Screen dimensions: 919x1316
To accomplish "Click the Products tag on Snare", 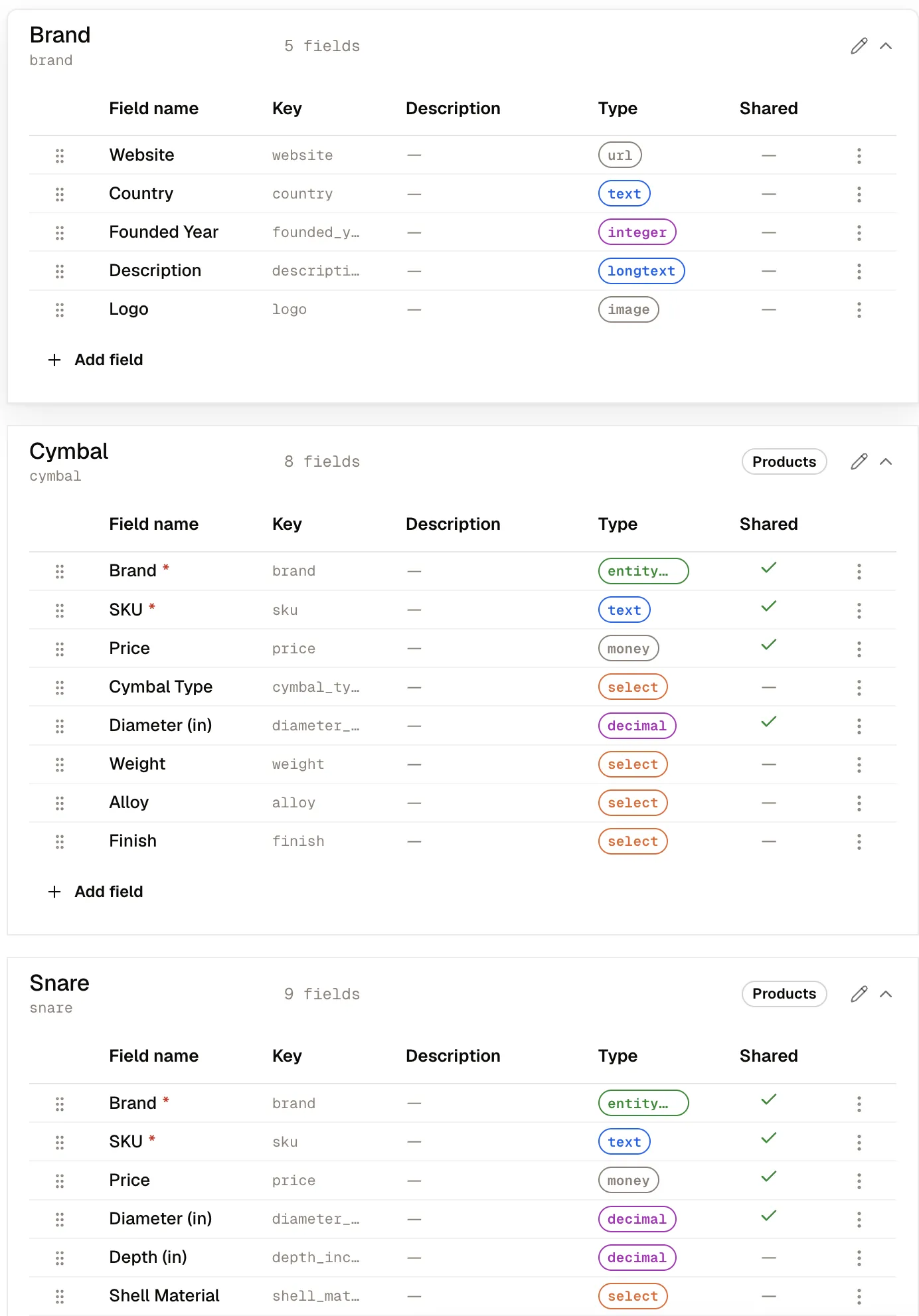I will click(x=784, y=994).
